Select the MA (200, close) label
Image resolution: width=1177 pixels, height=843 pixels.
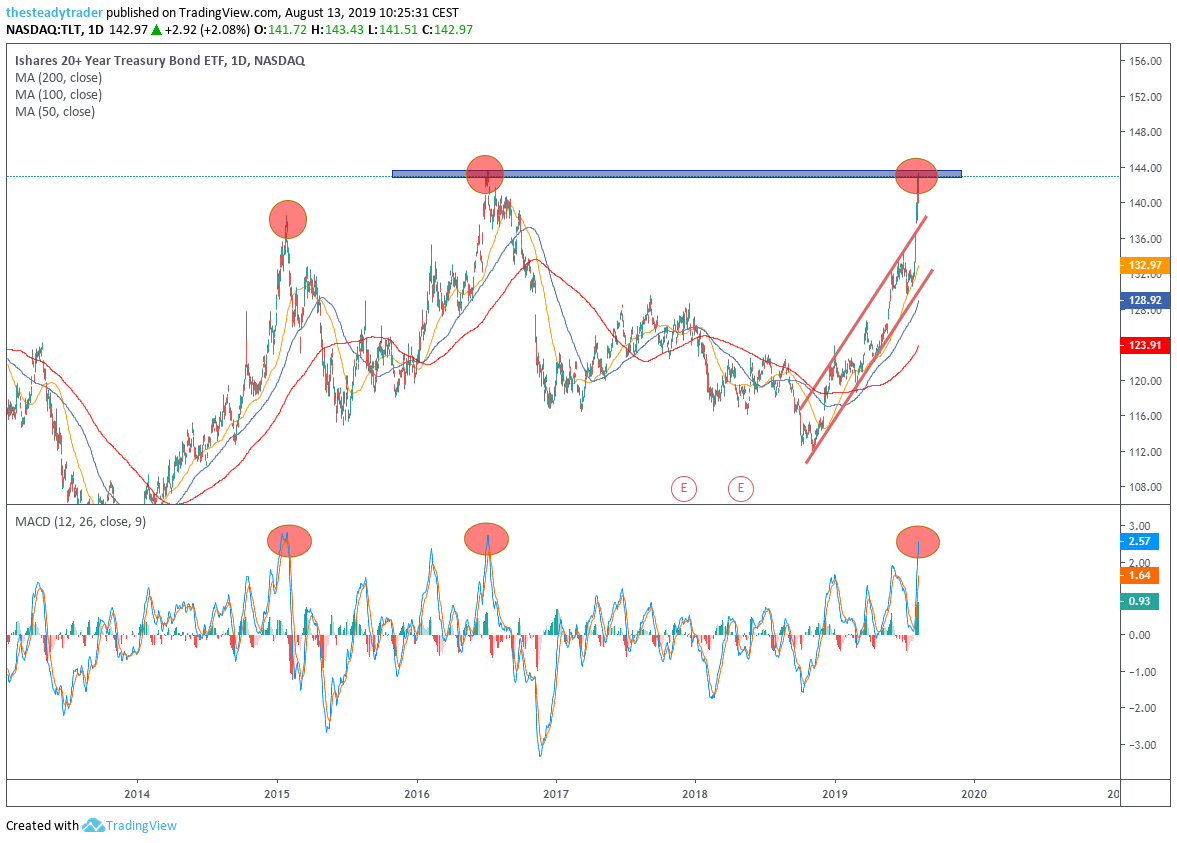coord(59,78)
